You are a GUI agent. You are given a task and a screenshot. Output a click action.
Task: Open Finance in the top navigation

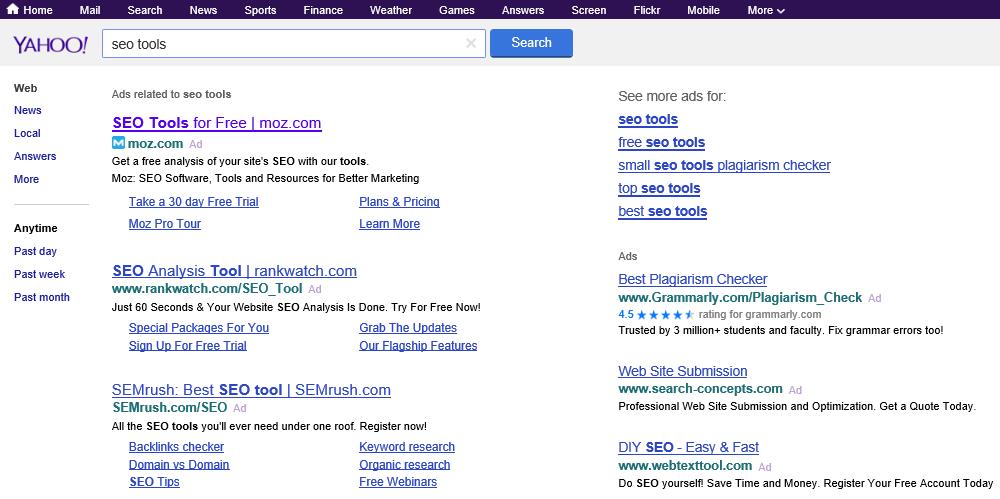tap(323, 10)
